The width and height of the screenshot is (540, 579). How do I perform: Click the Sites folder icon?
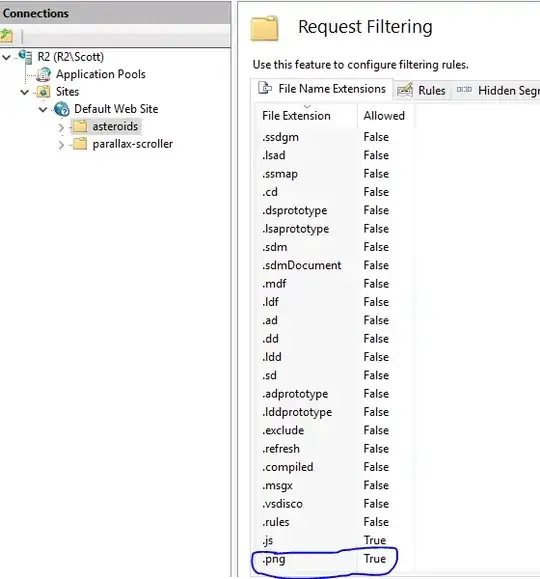pos(44,92)
